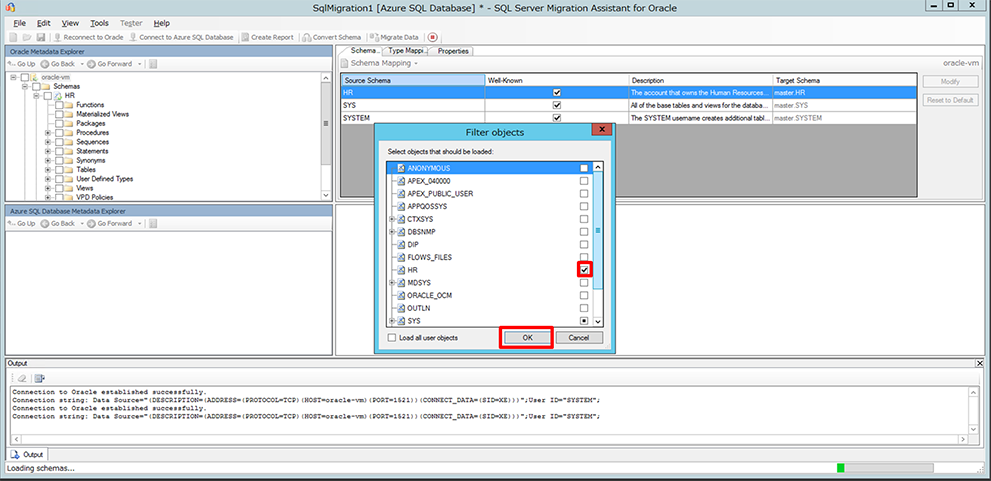991x481 pixels.
Task: Open the Edit menu
Action: point(43,23)
